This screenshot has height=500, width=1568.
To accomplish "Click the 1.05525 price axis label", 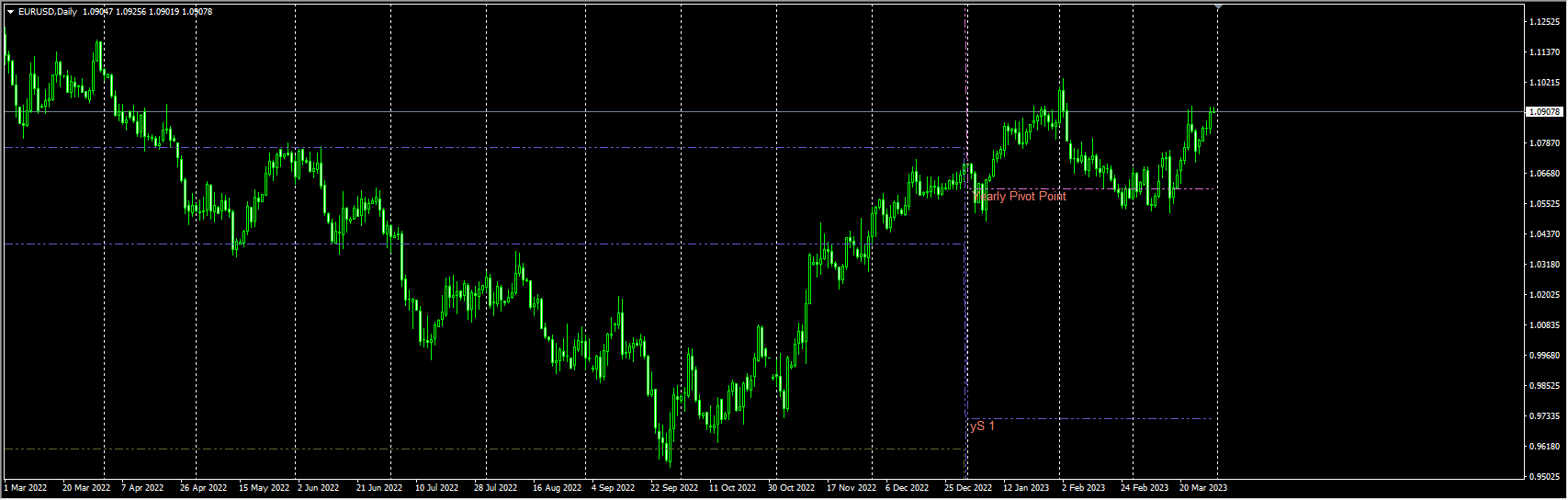I will click(1546, 204).
